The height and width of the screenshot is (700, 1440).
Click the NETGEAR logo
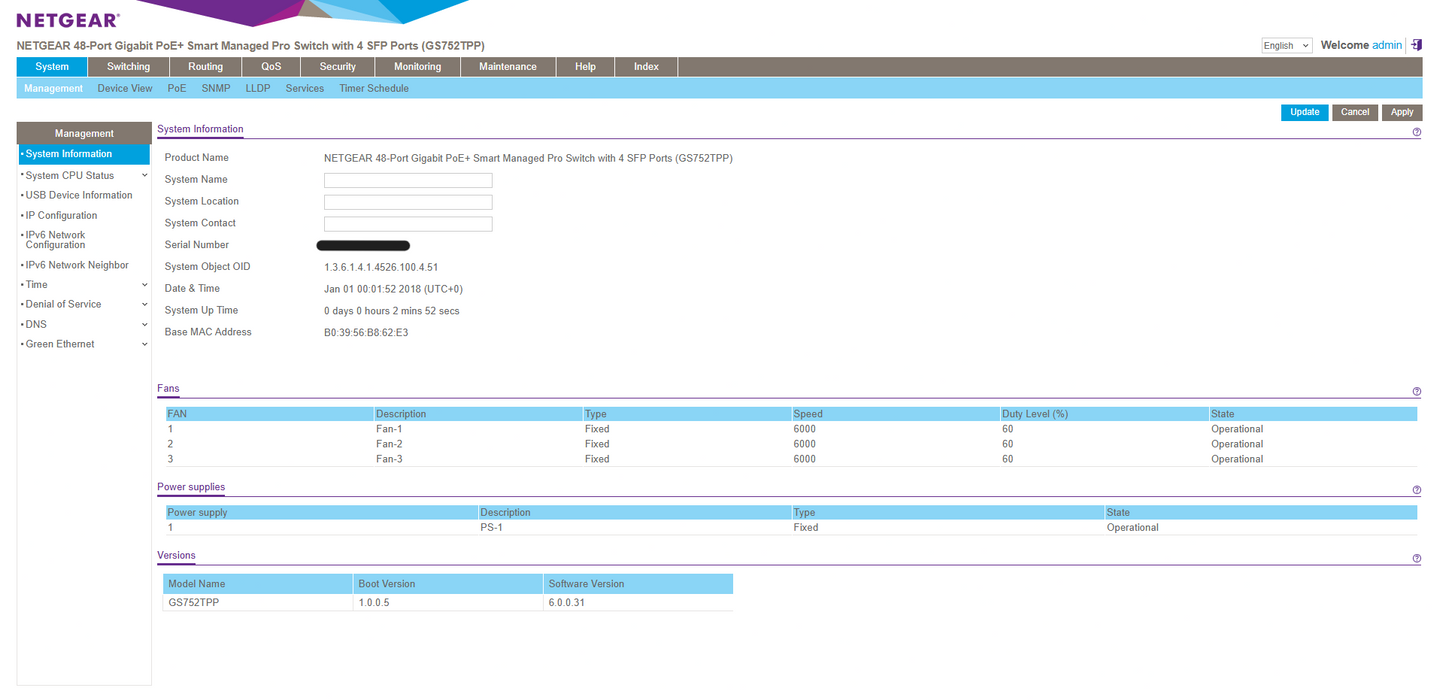[x=68, y=20]
